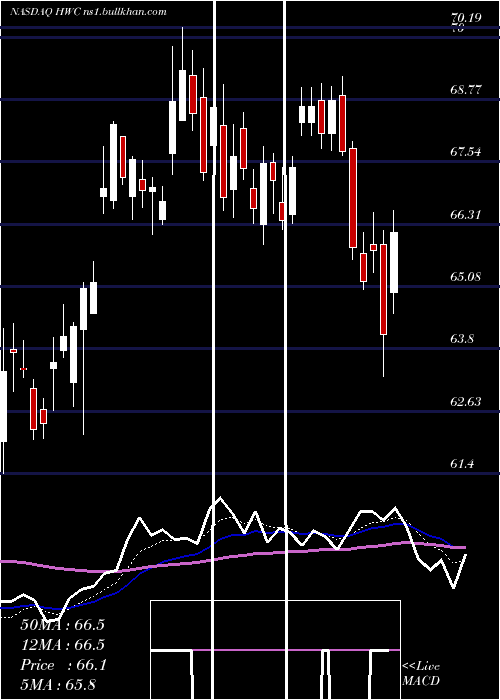Click the 65.08 price axis label
The width and height of the screenshot is (500, 700).
coord(466,277)
